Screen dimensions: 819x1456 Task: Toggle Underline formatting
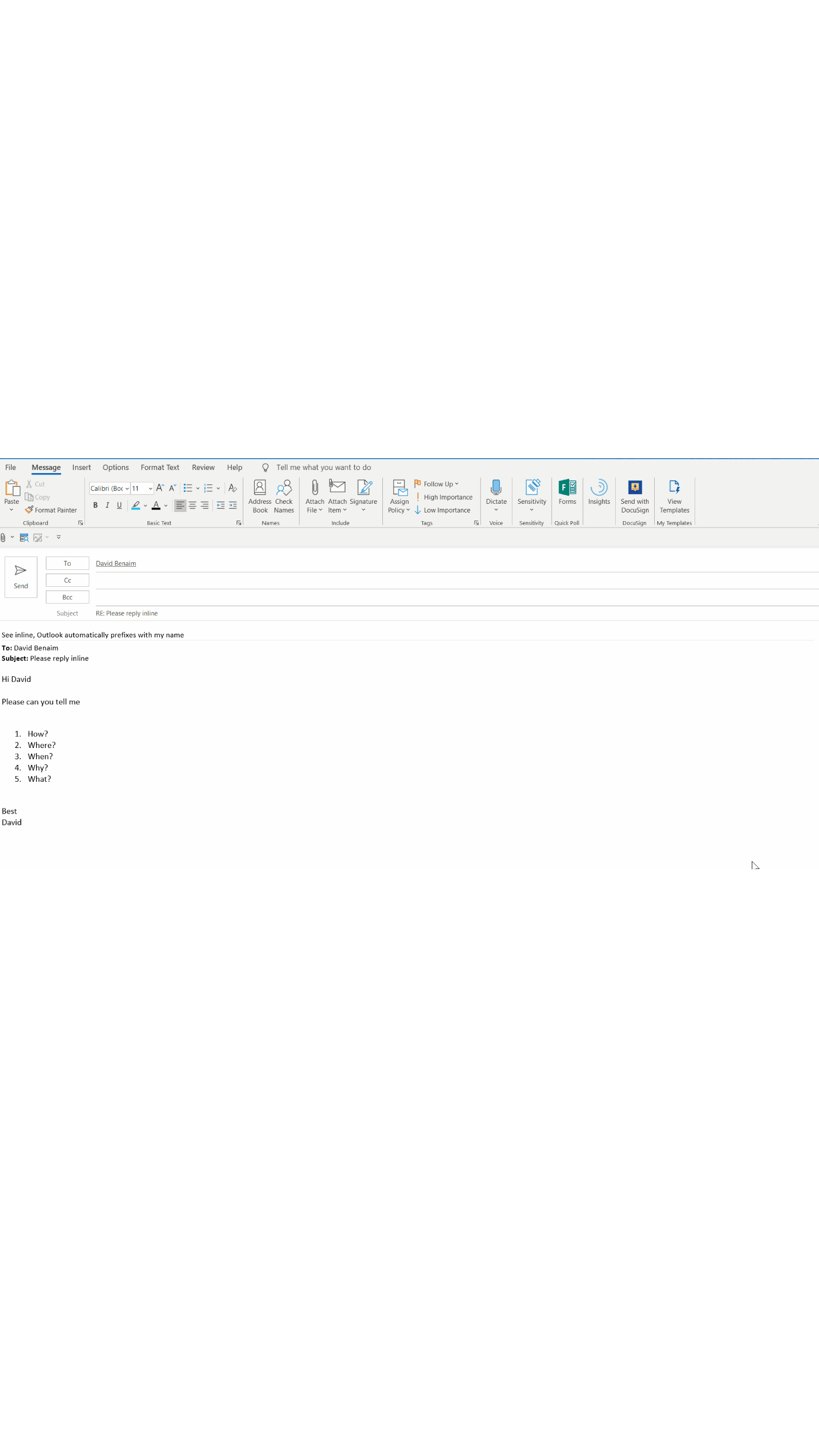pos(119,505)
